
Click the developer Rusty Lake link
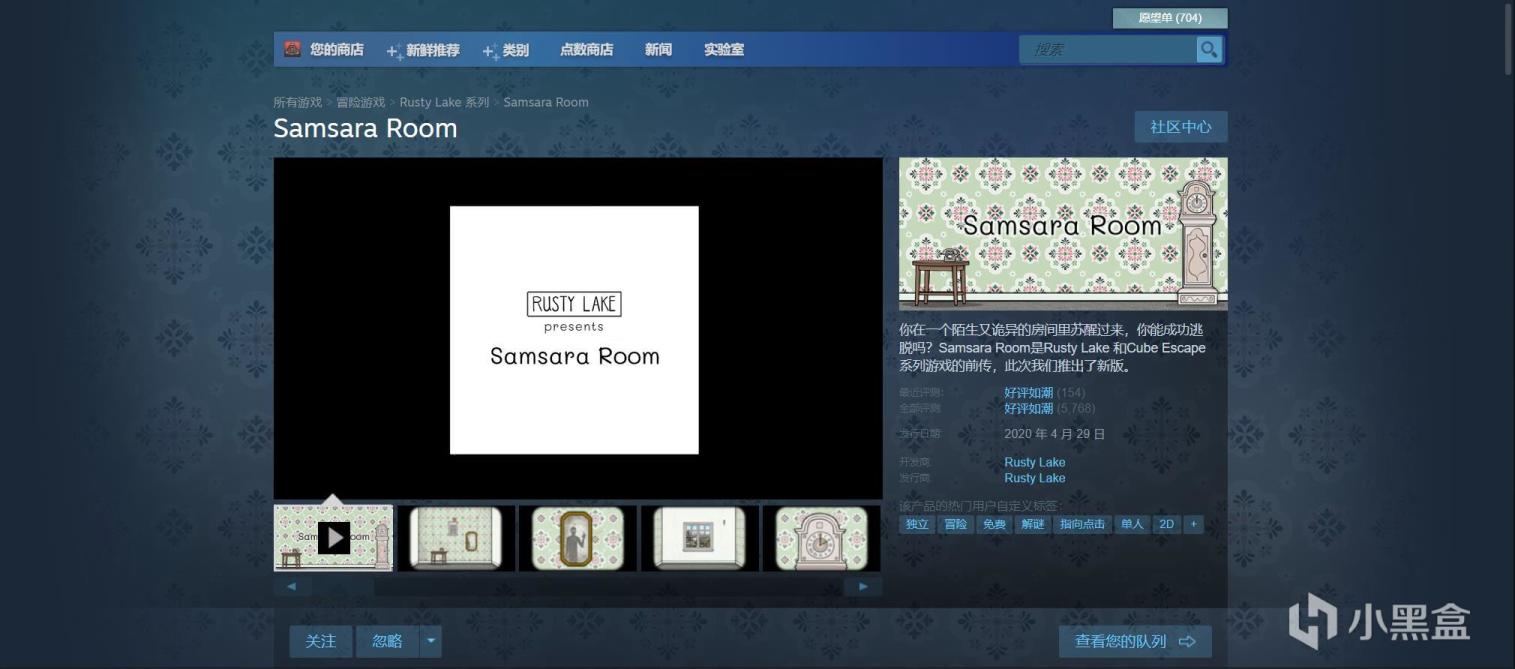point(1035,462)
